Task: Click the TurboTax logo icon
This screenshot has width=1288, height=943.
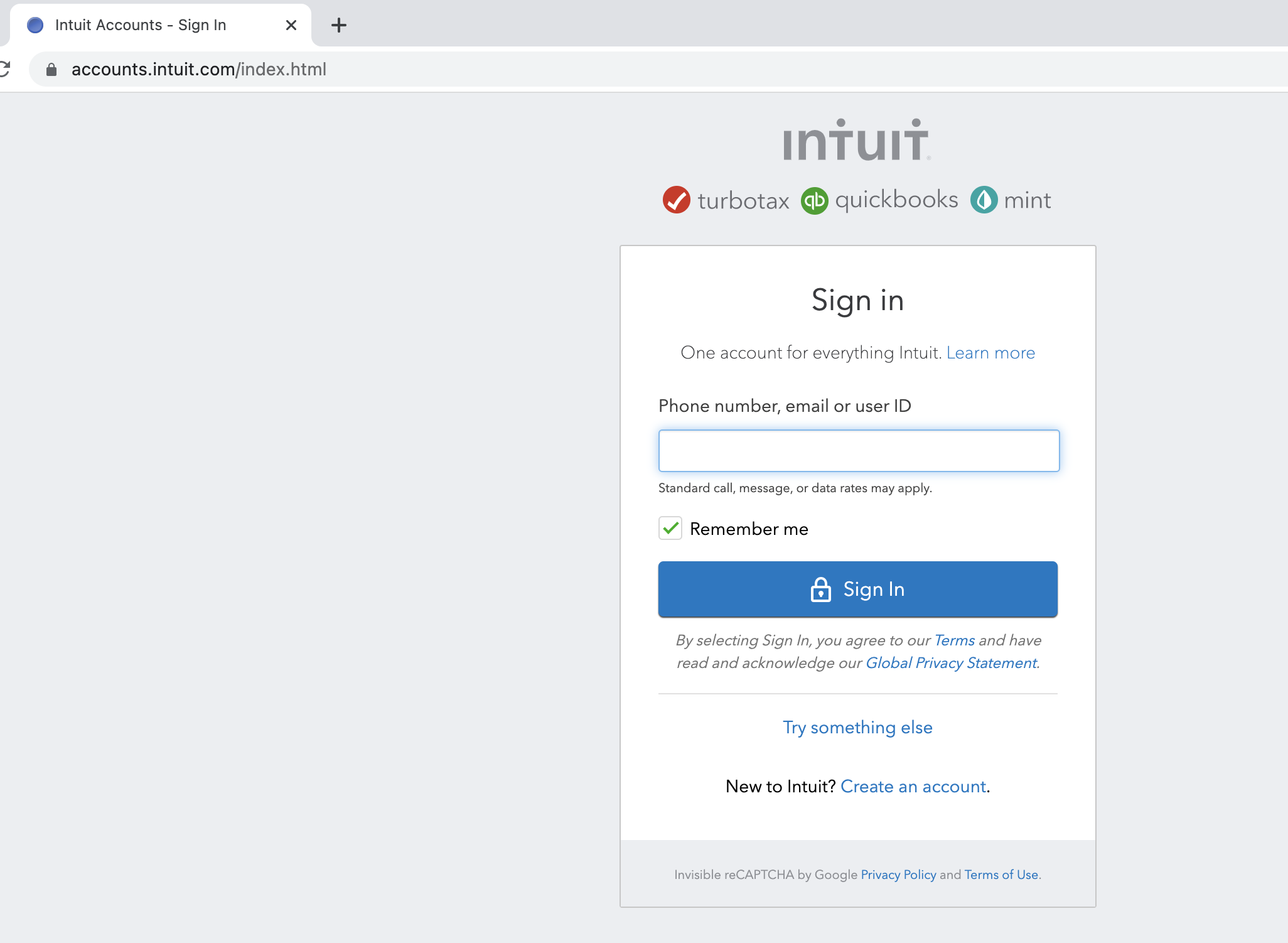Action: pos(677,200)
